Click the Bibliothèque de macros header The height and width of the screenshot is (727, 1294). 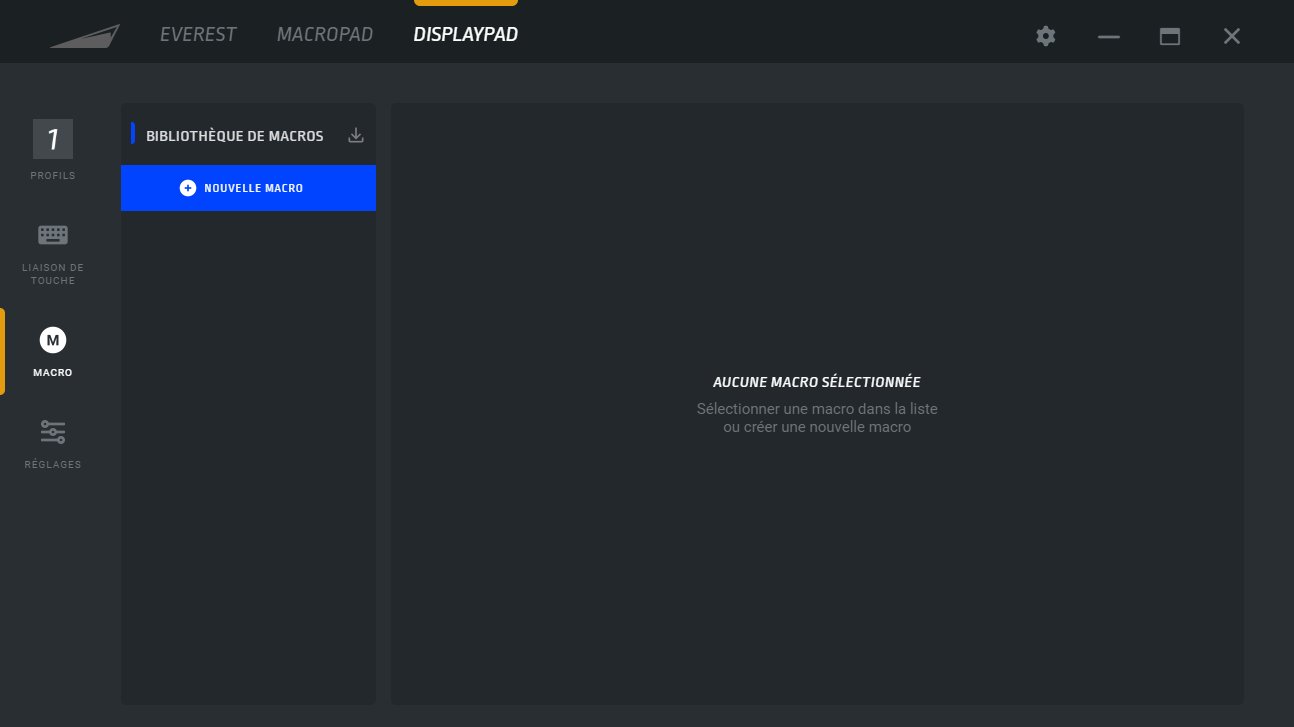tap(234, 136)
